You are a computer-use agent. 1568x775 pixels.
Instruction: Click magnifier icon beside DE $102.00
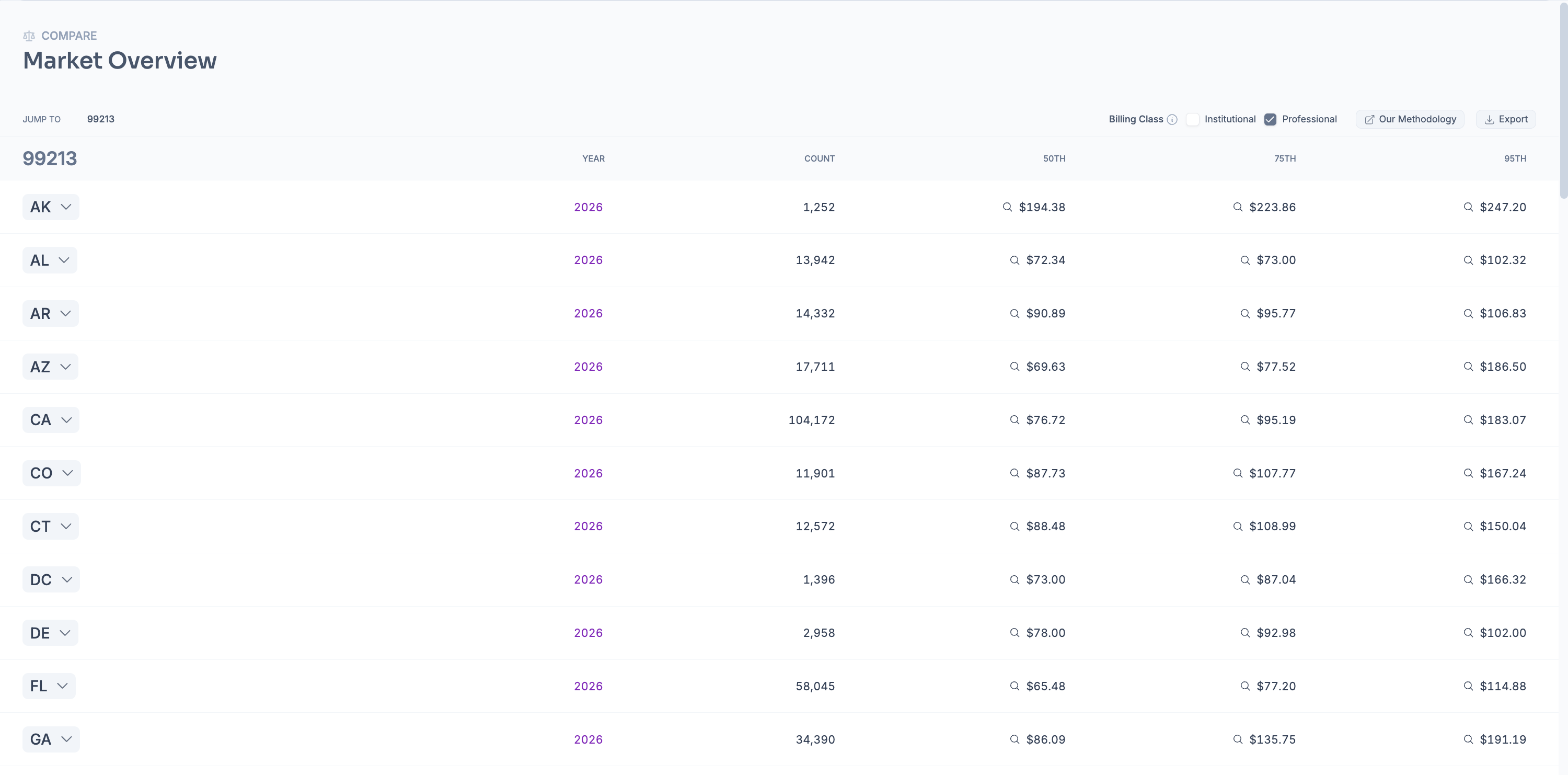click(1468, 633)
